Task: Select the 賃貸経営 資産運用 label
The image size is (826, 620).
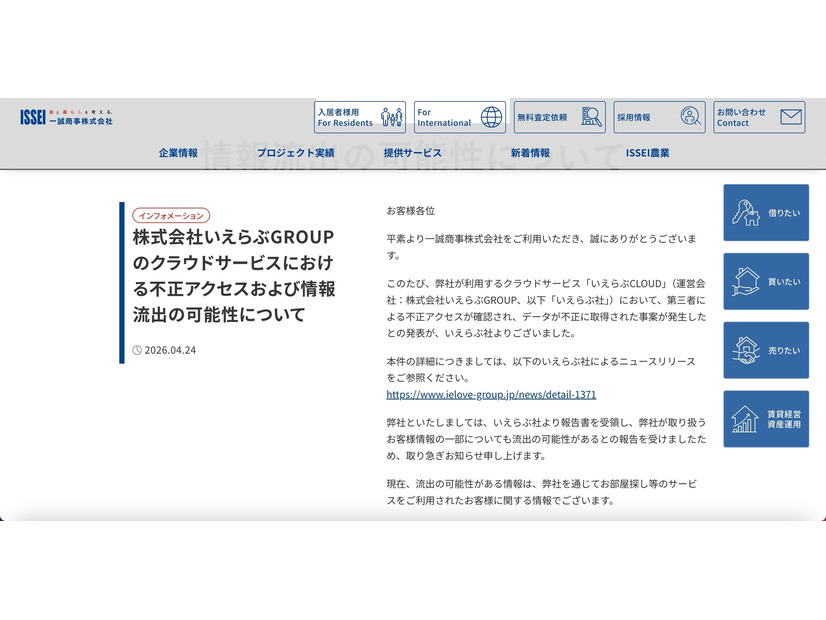Action: (784, 419)
